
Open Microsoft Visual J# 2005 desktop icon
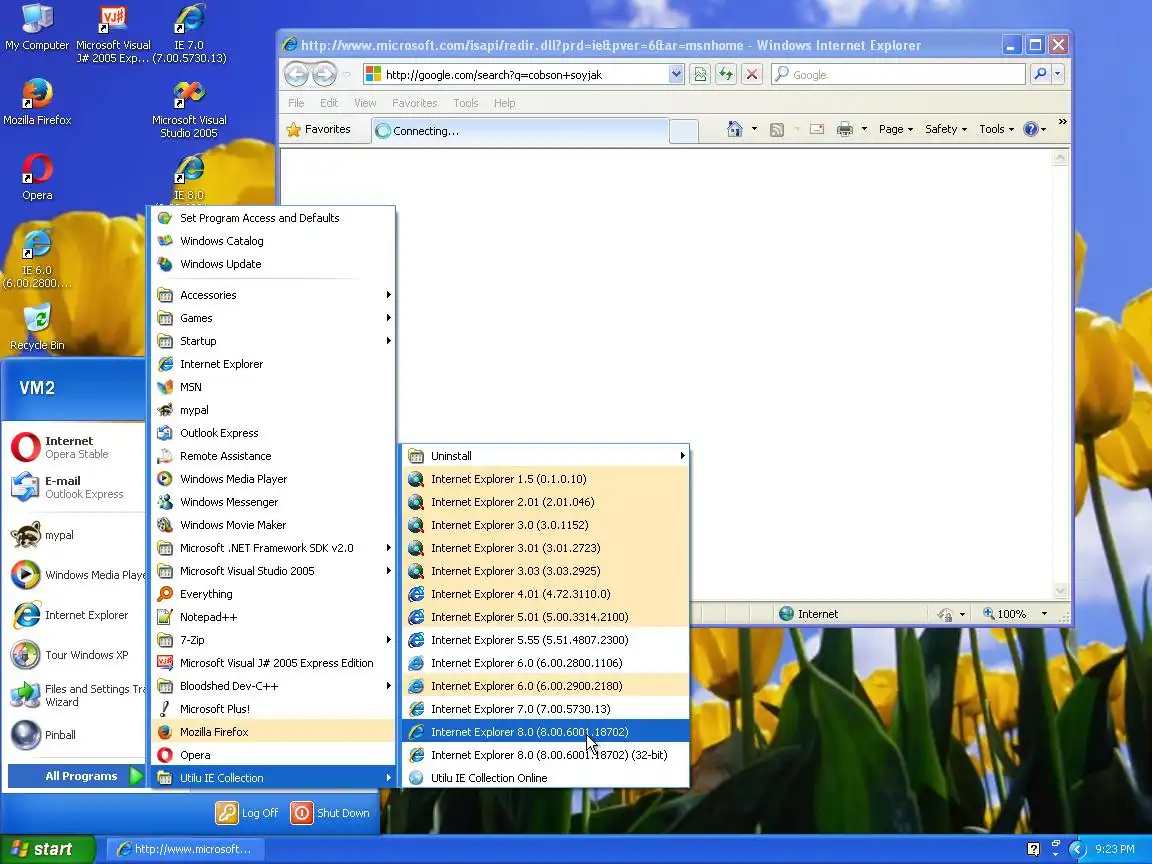coord(113,34)
